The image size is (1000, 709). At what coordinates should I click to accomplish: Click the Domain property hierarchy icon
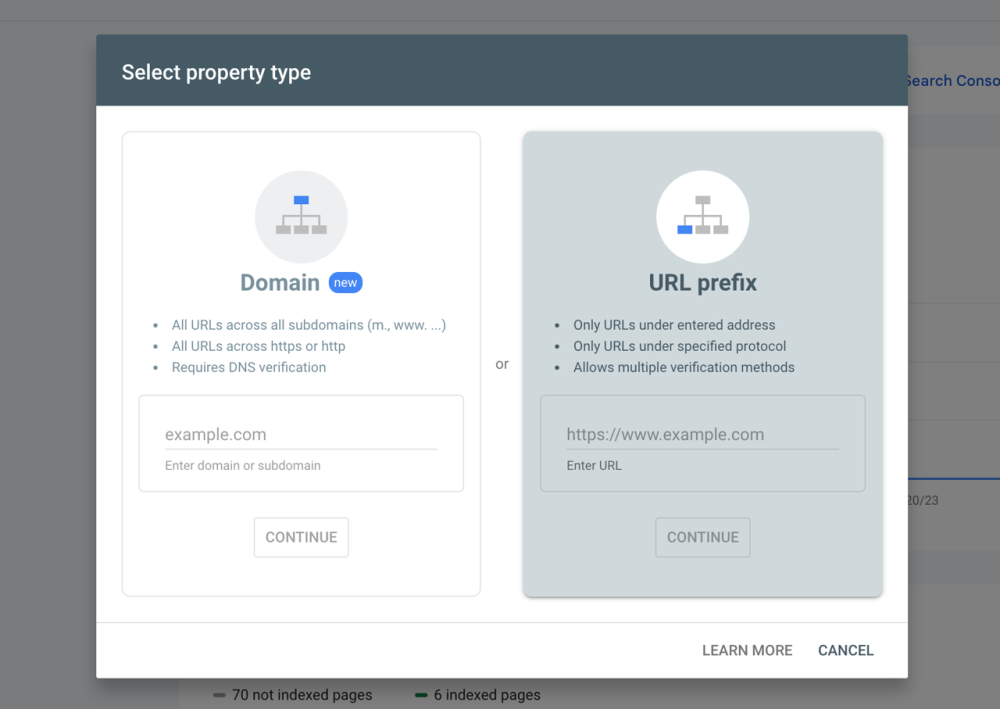point(301,216)
